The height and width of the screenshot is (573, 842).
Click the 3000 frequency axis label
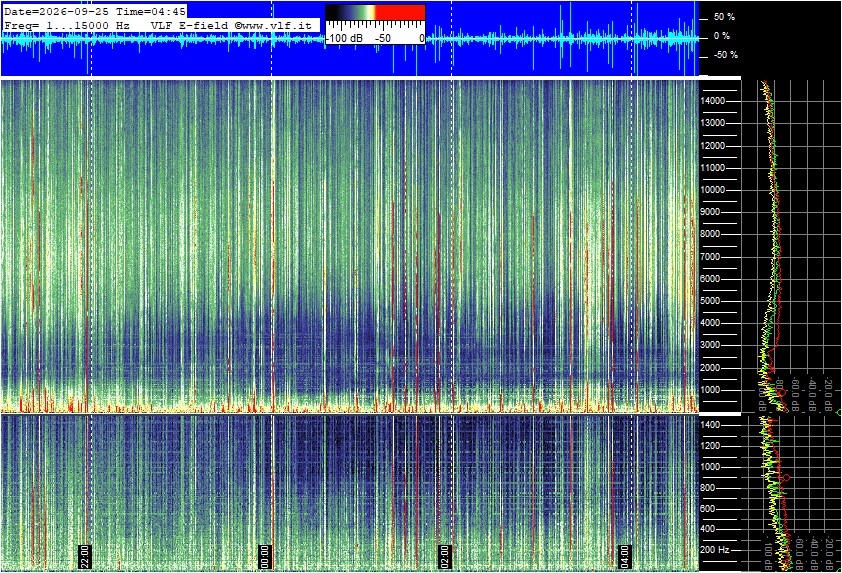click(x=710, y=345)
